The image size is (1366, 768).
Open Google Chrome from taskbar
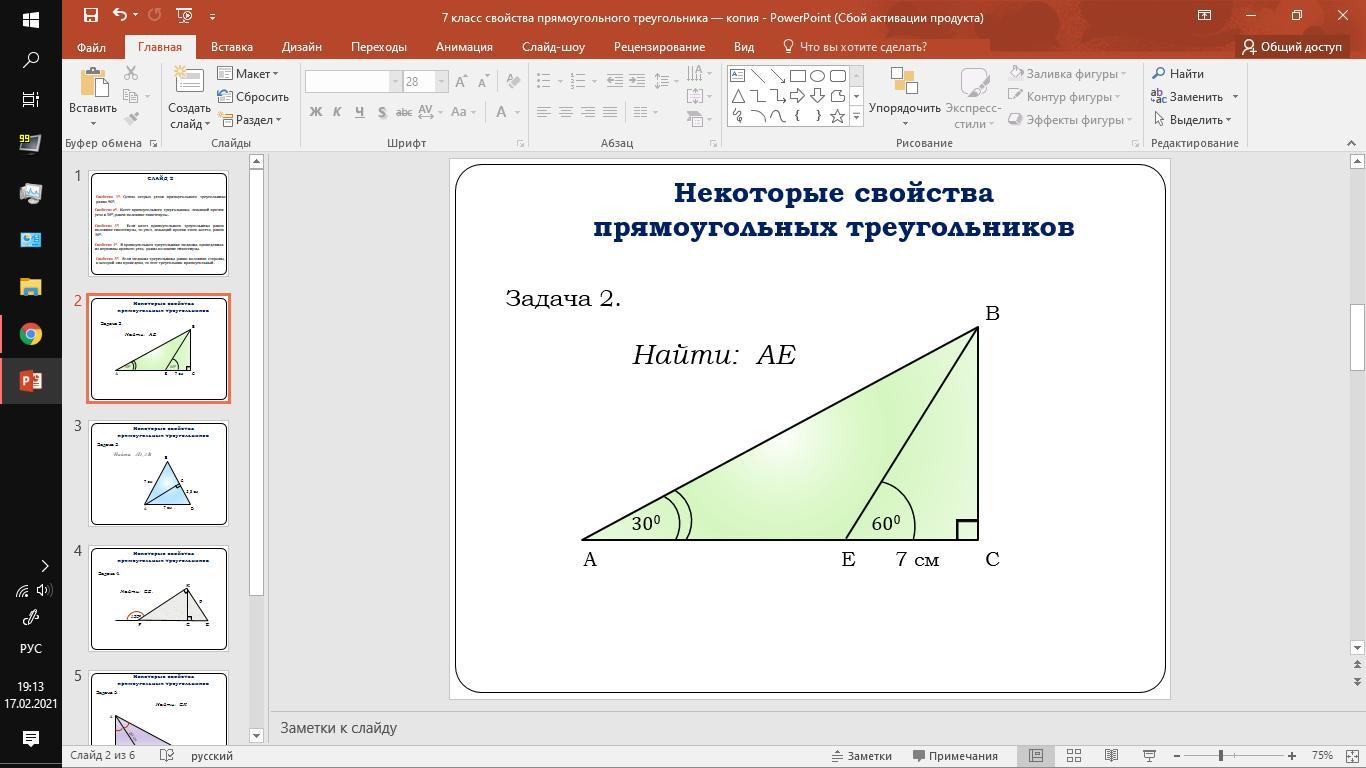click(x=30, y=334)
